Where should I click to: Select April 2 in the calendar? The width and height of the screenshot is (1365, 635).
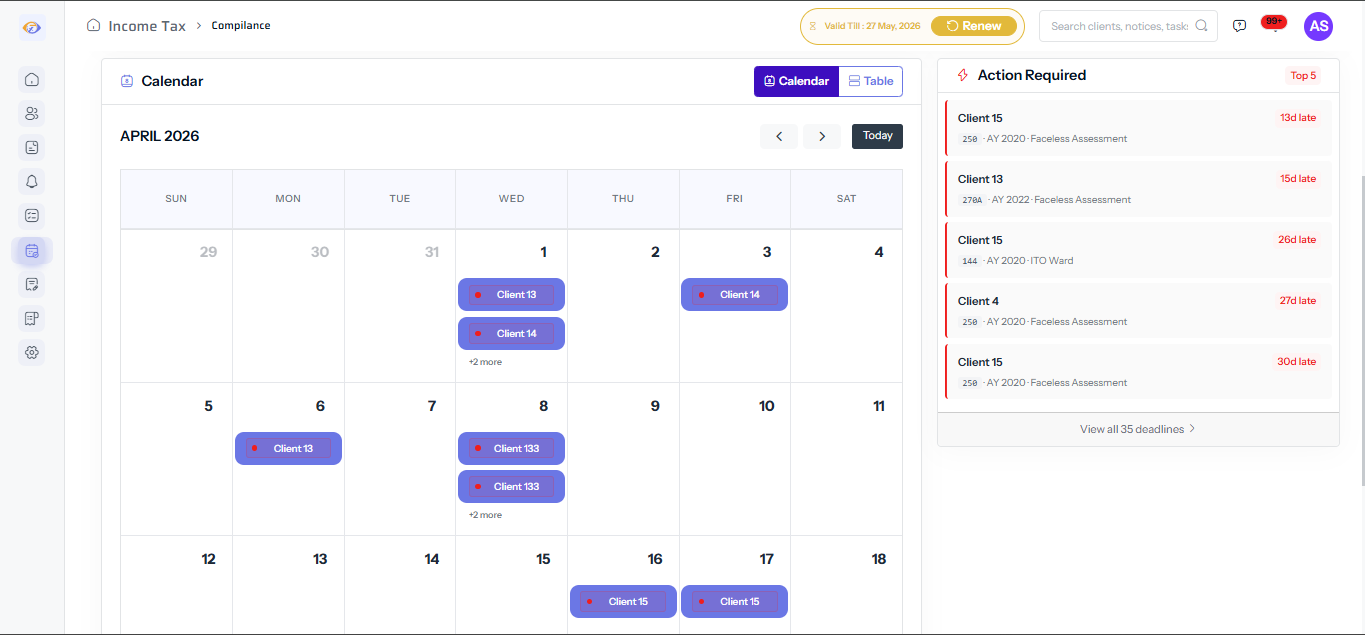coord(623,306)
